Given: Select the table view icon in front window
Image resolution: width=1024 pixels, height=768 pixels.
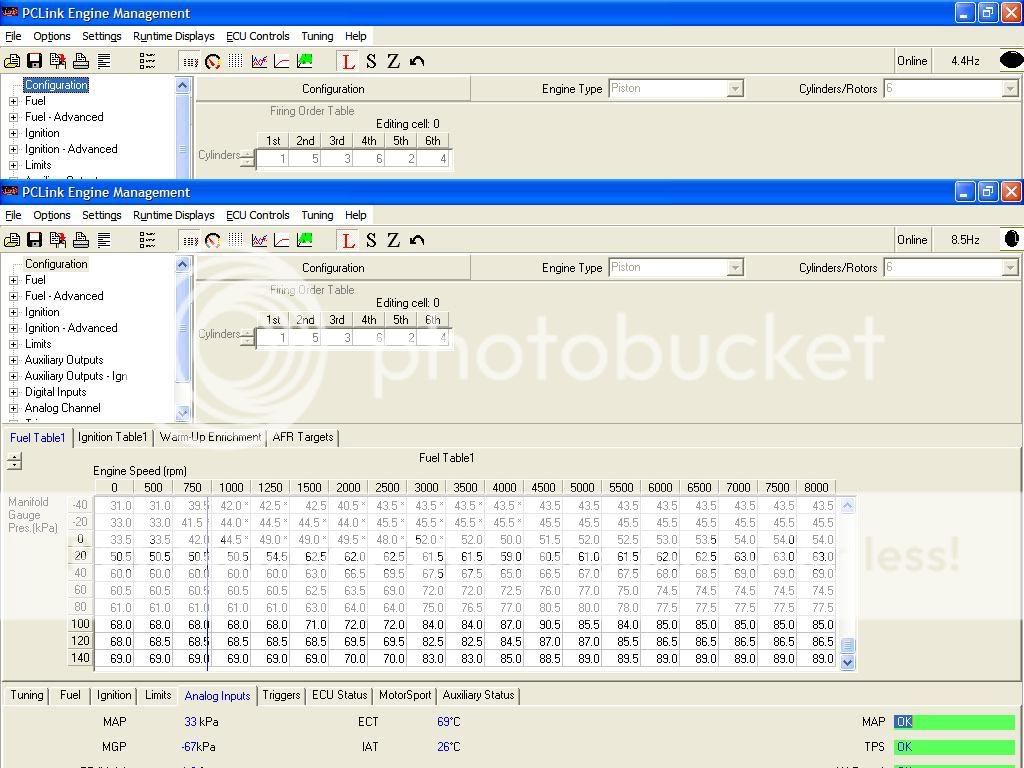Looking at the screenshot, I should pyautogui.click(x=190, y=240).
